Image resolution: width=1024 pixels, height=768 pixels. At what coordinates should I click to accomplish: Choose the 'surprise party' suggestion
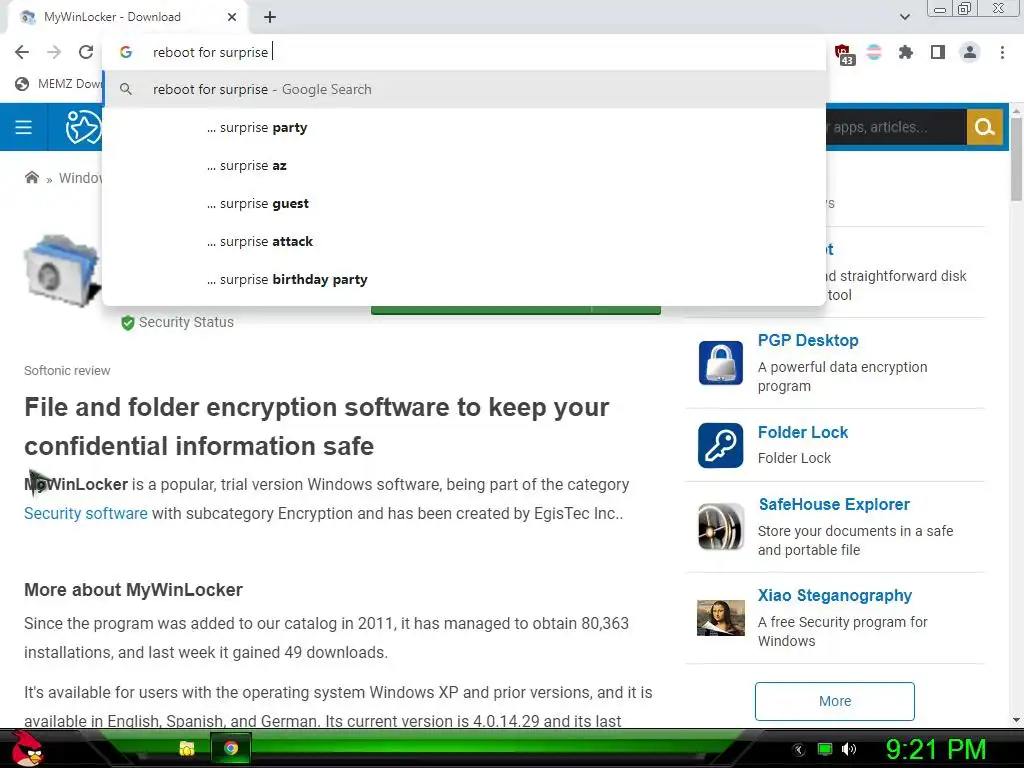464,127
